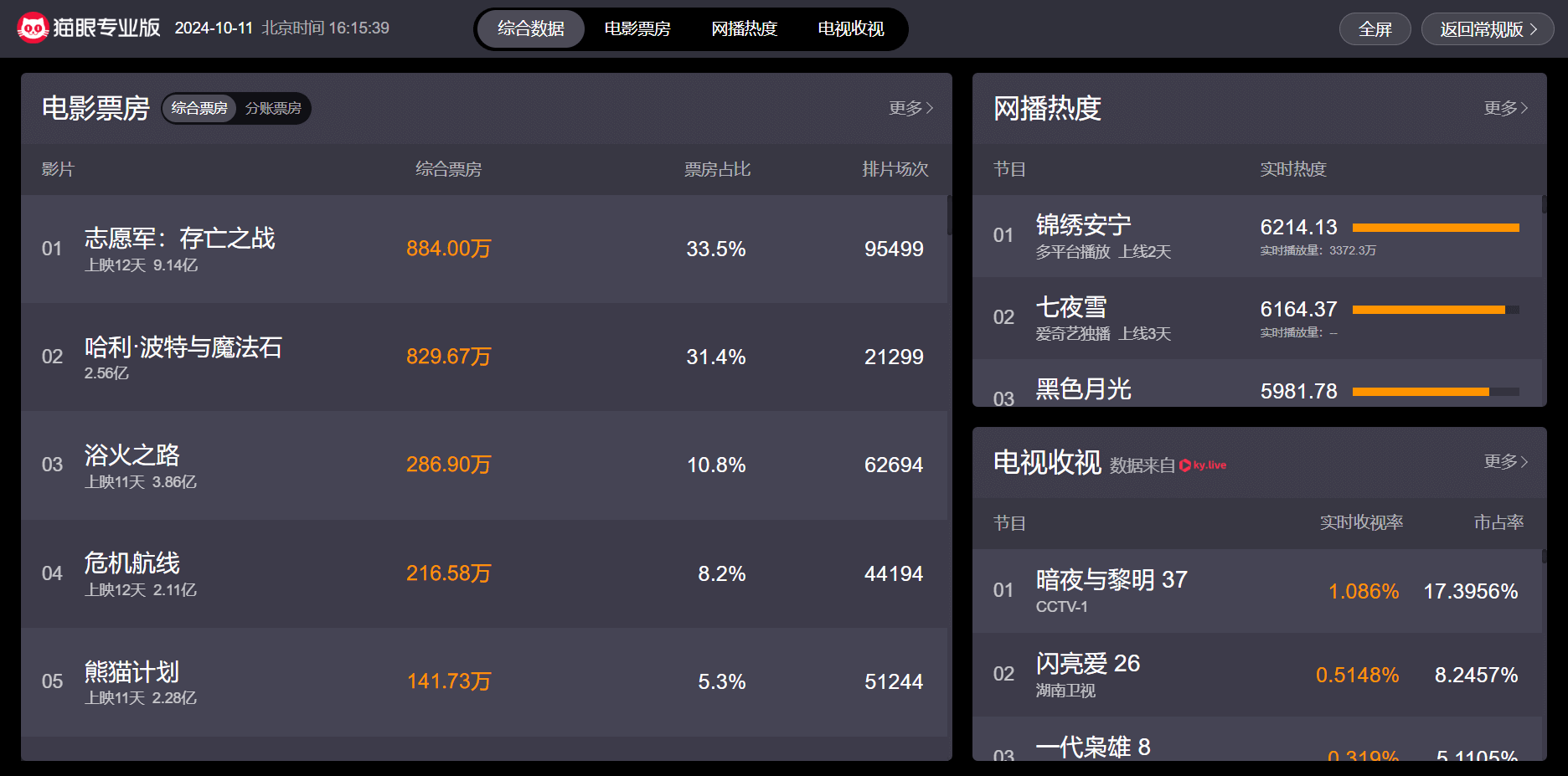Expand 更多 in the 电视收视 panel
Image resolution: width=1568 pixels, height=776 pixels.
tap(1506, 462)
